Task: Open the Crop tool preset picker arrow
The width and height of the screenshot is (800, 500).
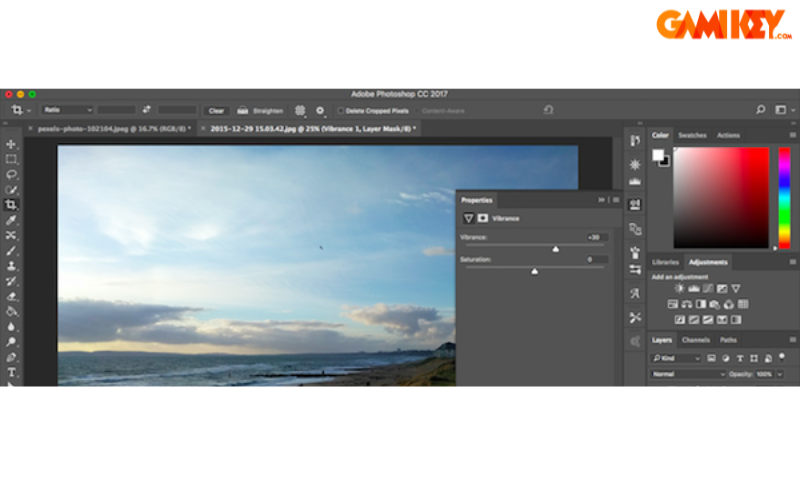Action: click(x=29, y=111)
